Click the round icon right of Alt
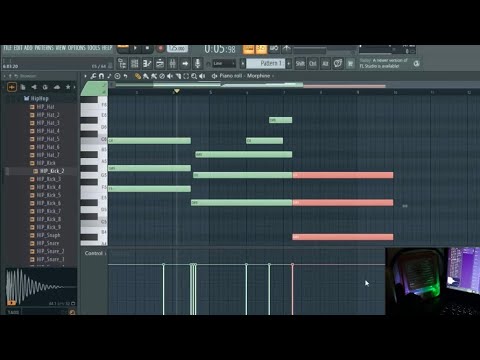 point(338,63)
